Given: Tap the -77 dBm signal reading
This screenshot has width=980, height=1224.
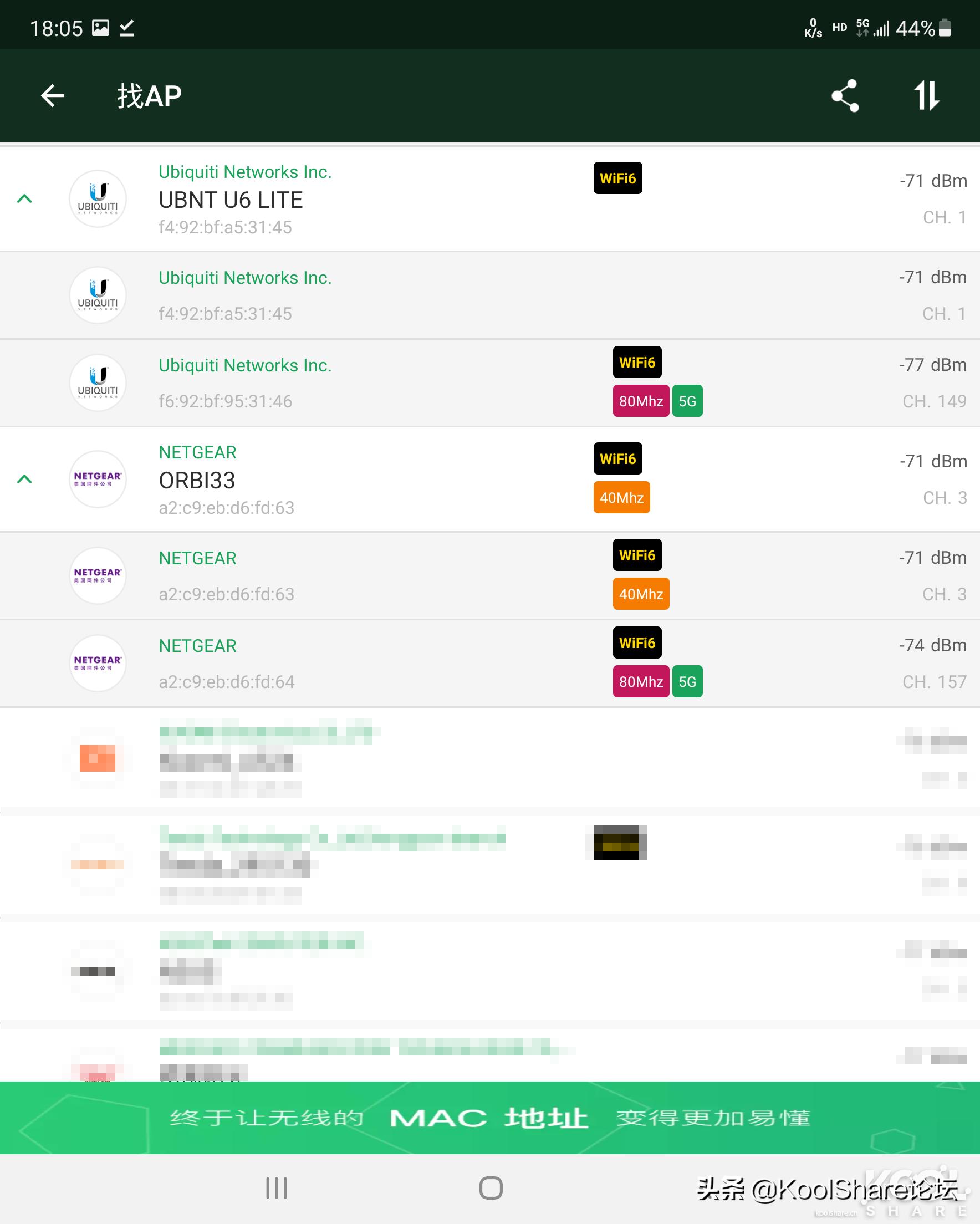Looking at the screenshot, I should point(932,364).
